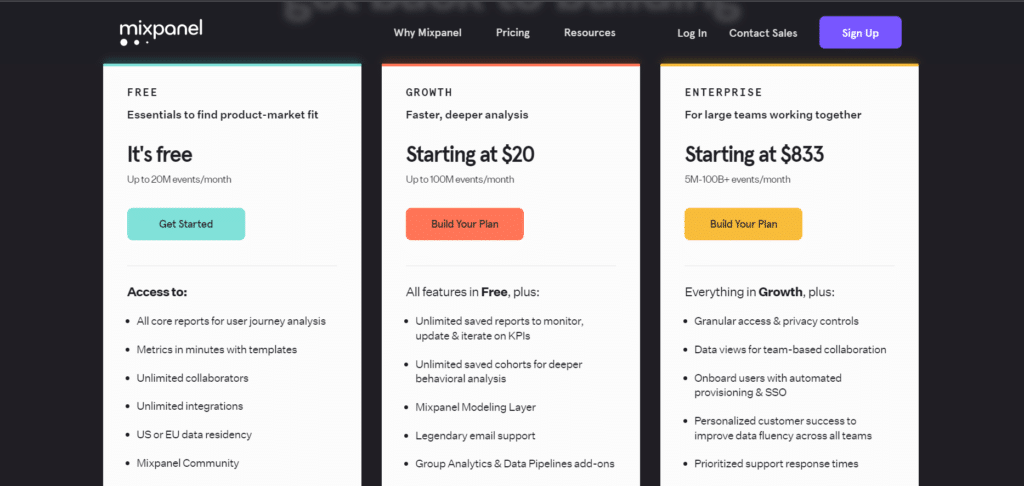Select the FREE plan heading
This screenshot has width=1024, height=486.
(x=142, y=92)
